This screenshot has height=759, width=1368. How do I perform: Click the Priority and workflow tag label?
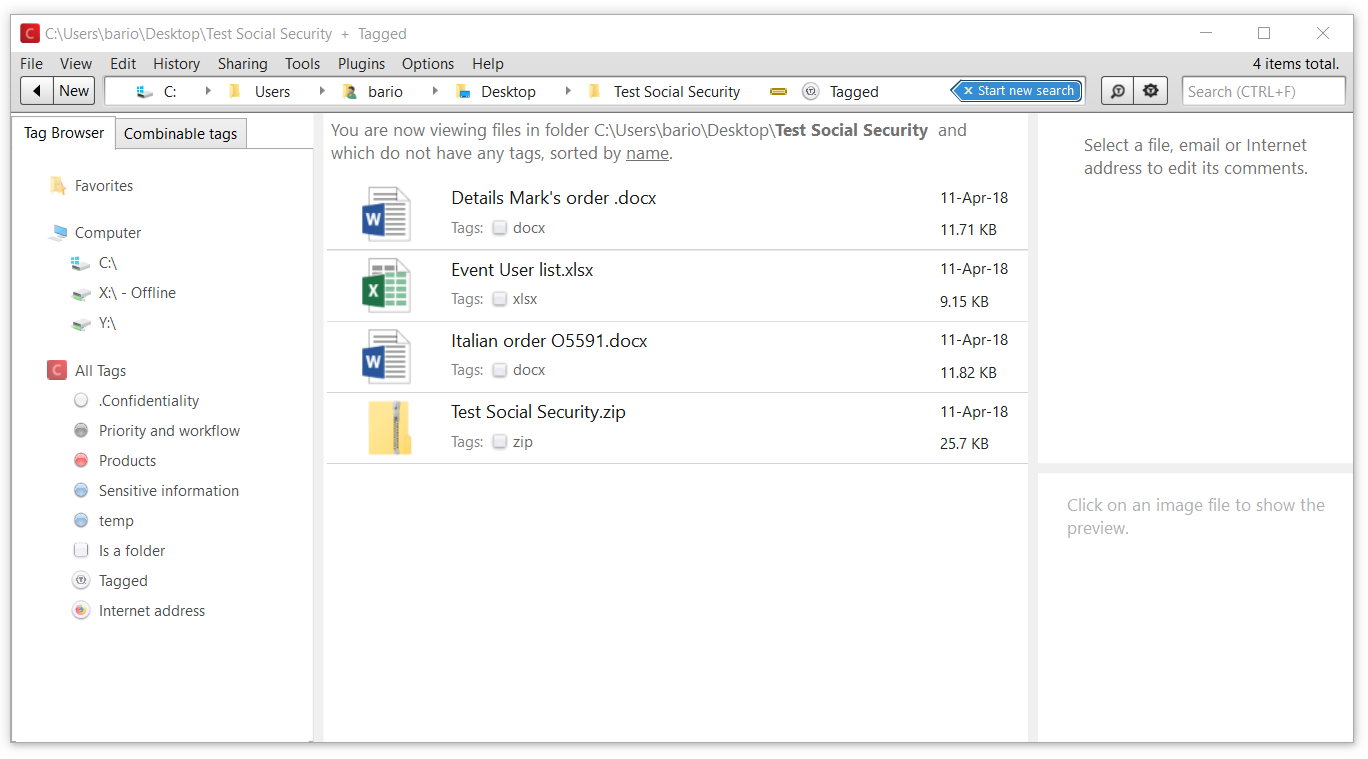(x=169, y=431)
